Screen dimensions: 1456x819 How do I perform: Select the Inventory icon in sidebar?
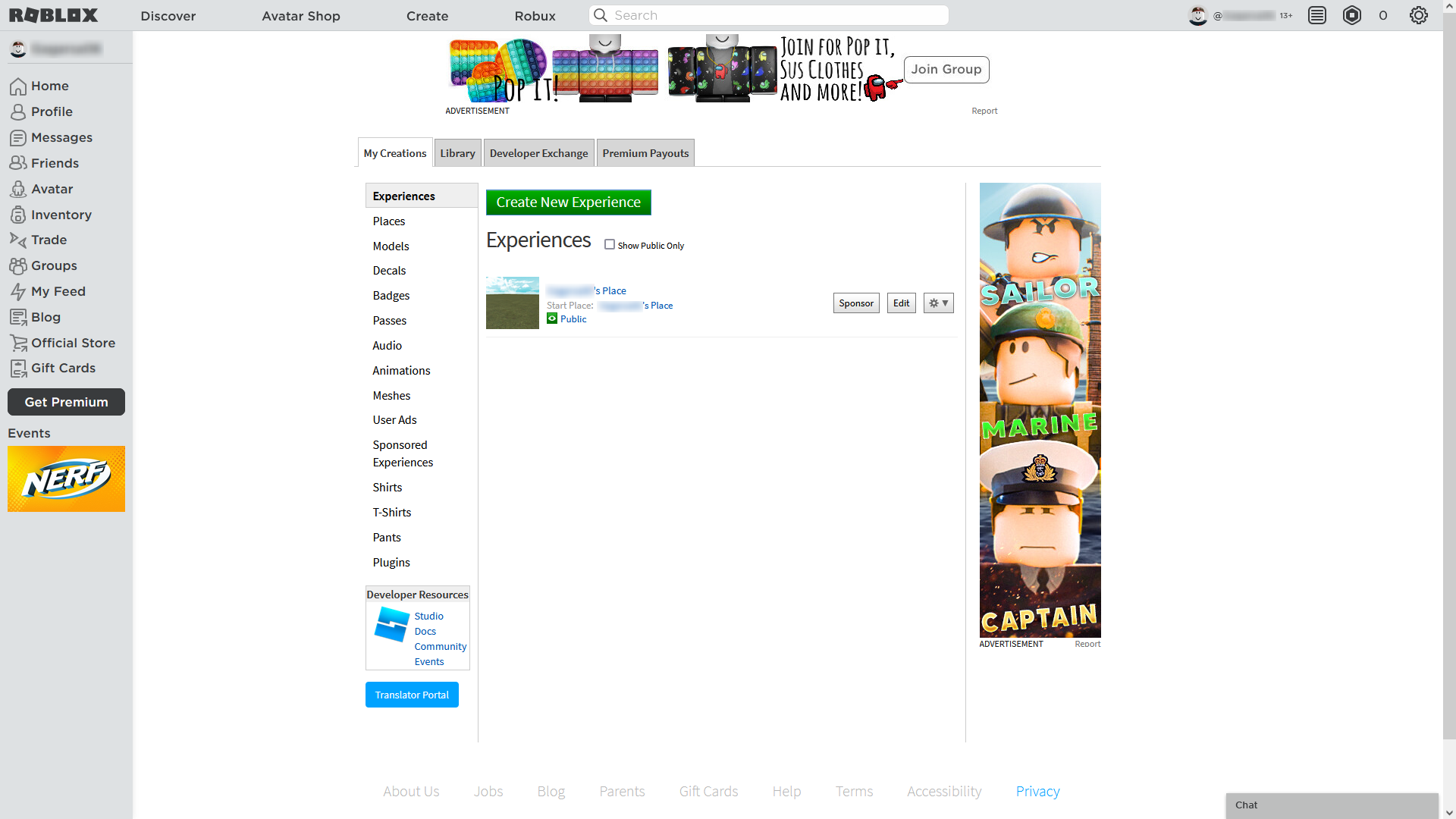(x=18, y=214)
